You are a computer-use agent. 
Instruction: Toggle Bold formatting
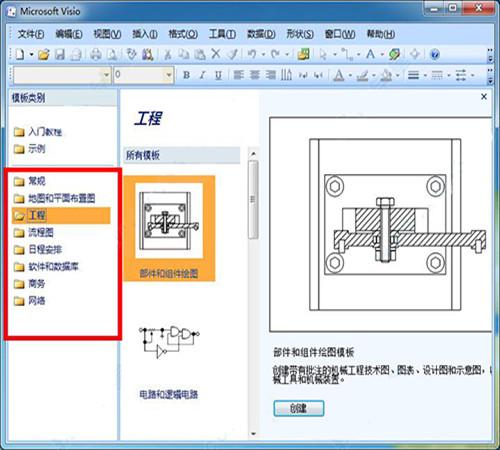(186, 75)
